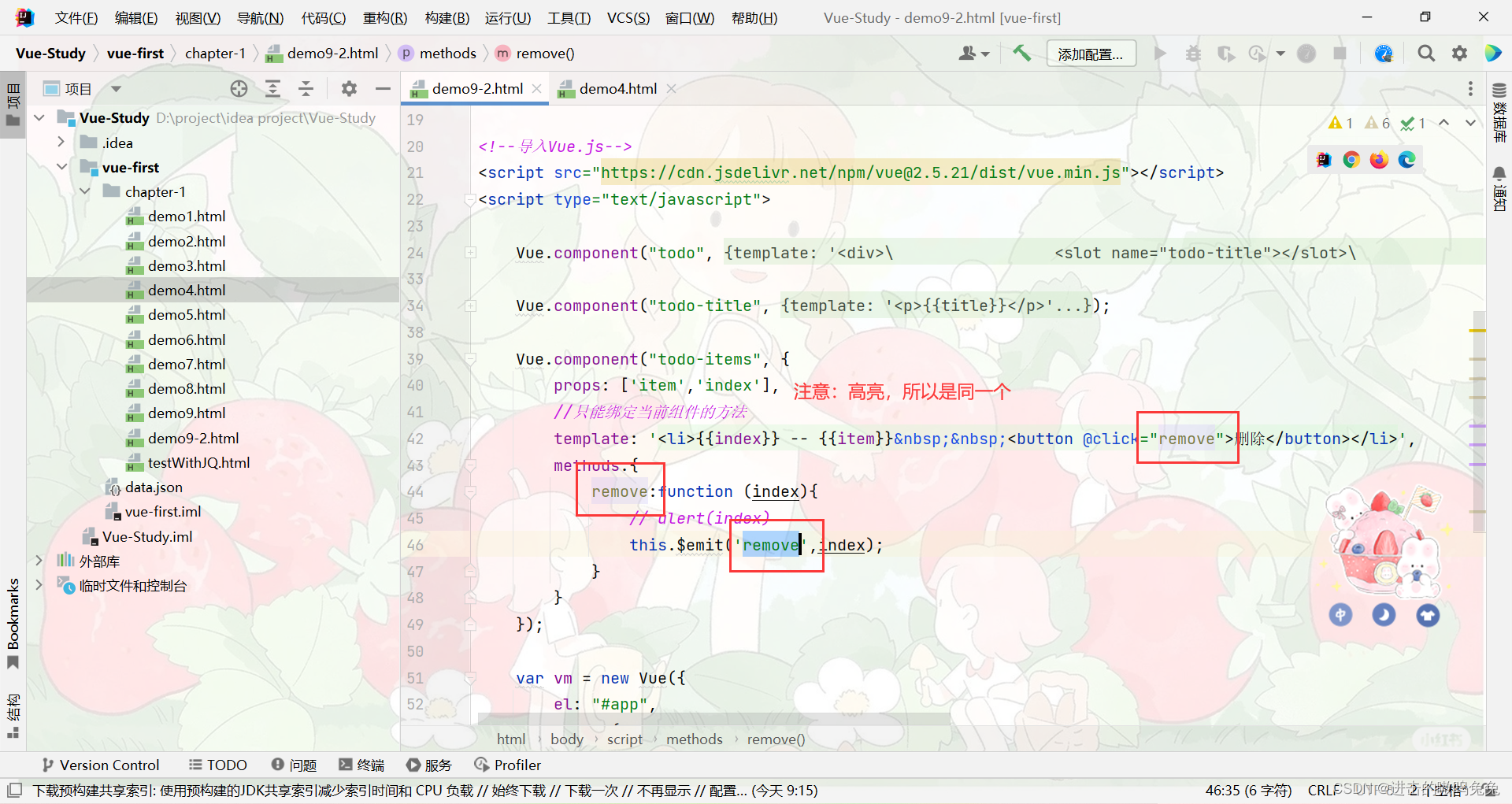Open the Version Control tool window
This screenshot has width=1512, height=804.
click(100, 765)
